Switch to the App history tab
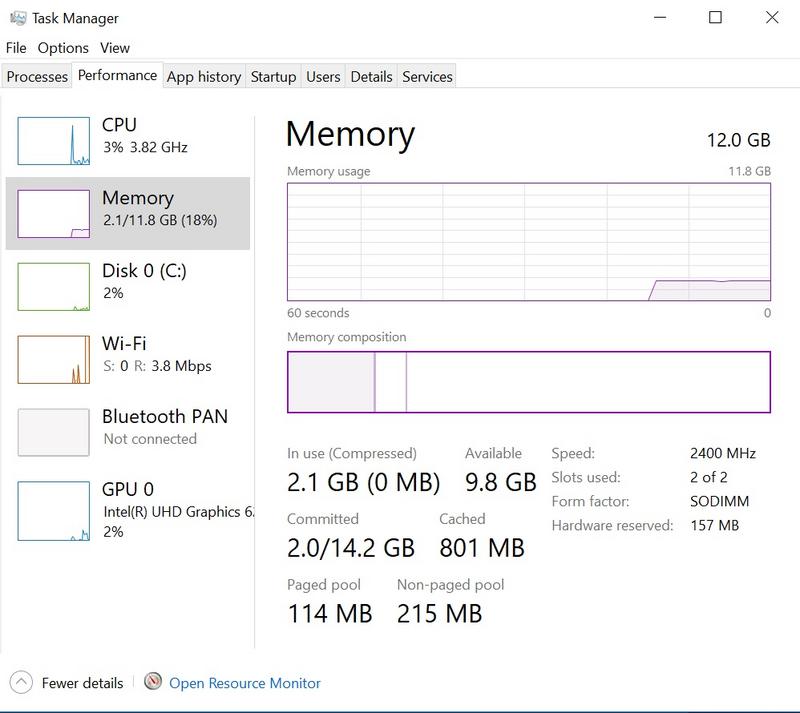The image size is (800, 713). pyautogui.click(x=204, y=77)
